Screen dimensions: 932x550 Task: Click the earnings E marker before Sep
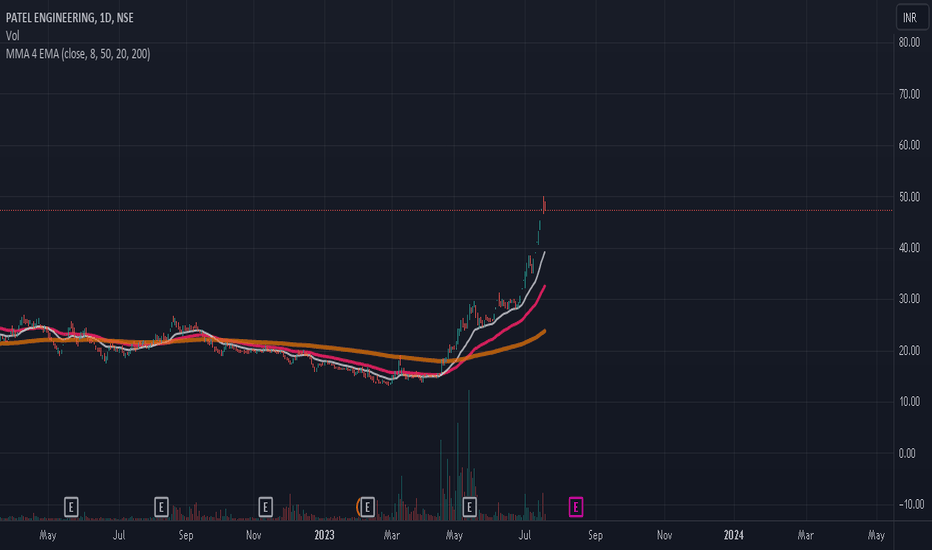click(161, 507)
